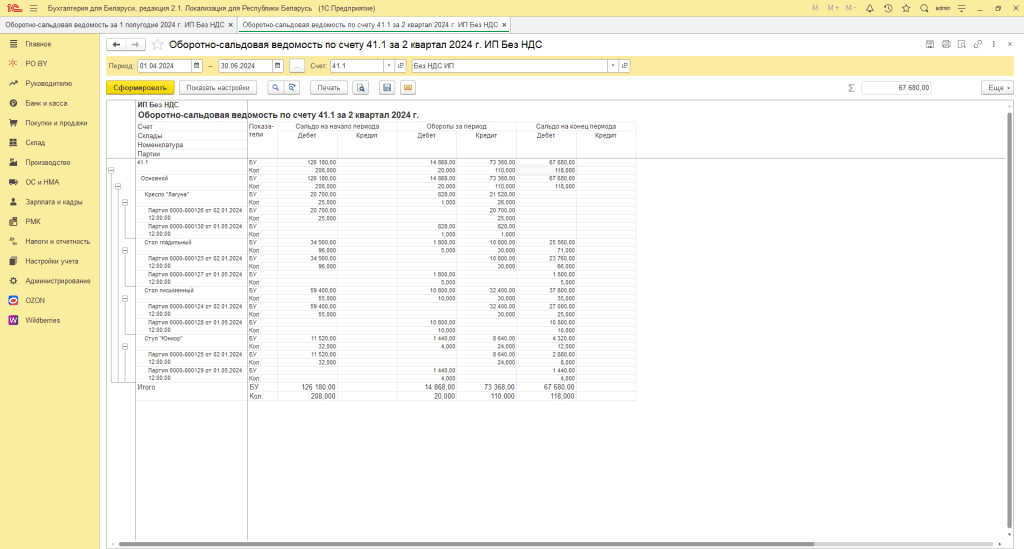Send report by email envelope icon
Viewport: 1024px width, 549px height.
click(408, 87)
